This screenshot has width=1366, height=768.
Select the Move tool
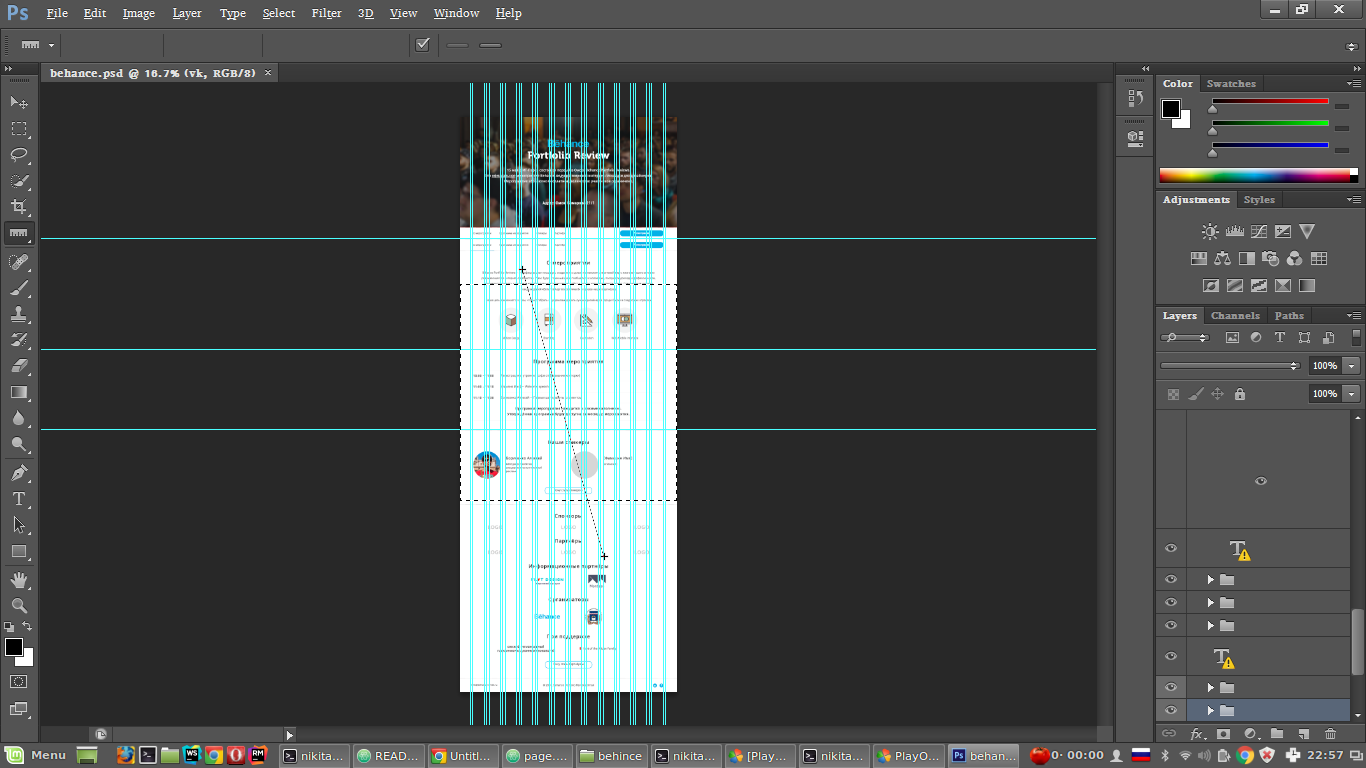pyautogui.click(x=19, y=102)
